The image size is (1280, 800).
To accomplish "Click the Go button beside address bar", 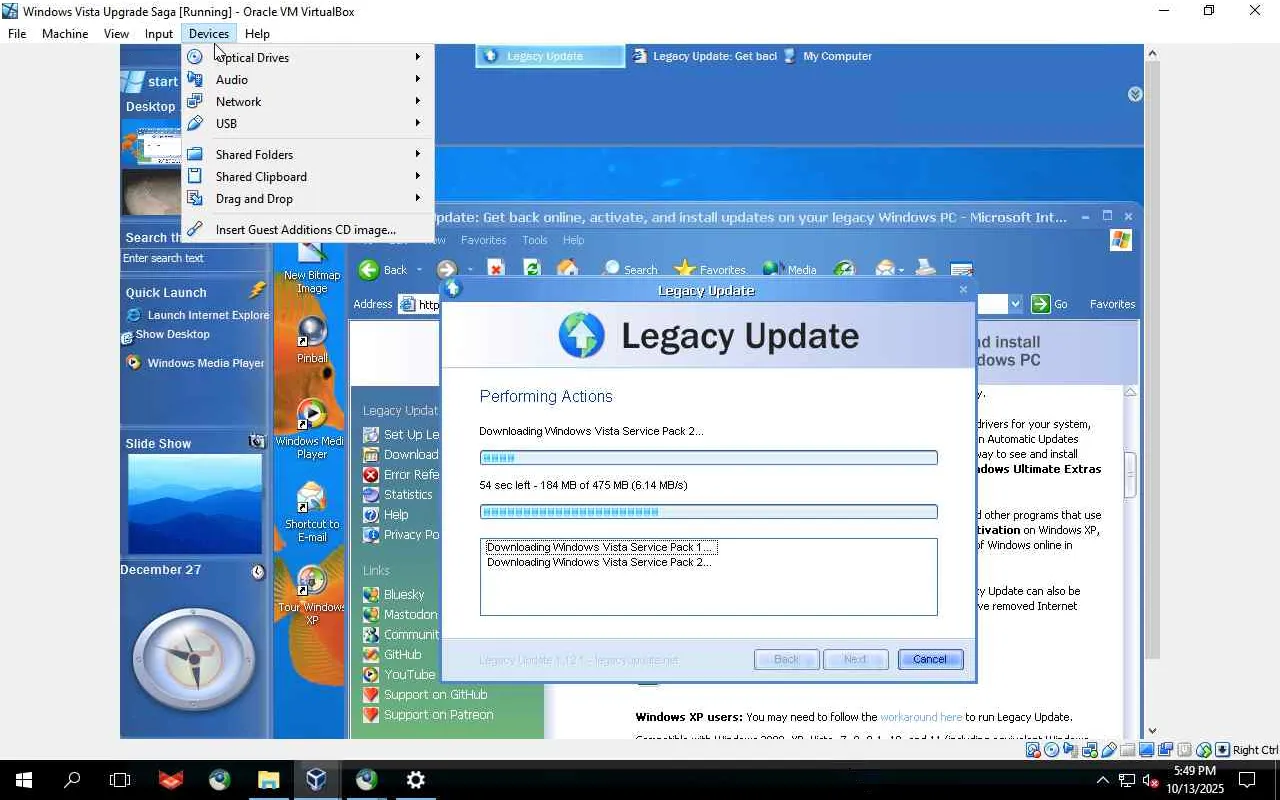I will coord(1049,304).
